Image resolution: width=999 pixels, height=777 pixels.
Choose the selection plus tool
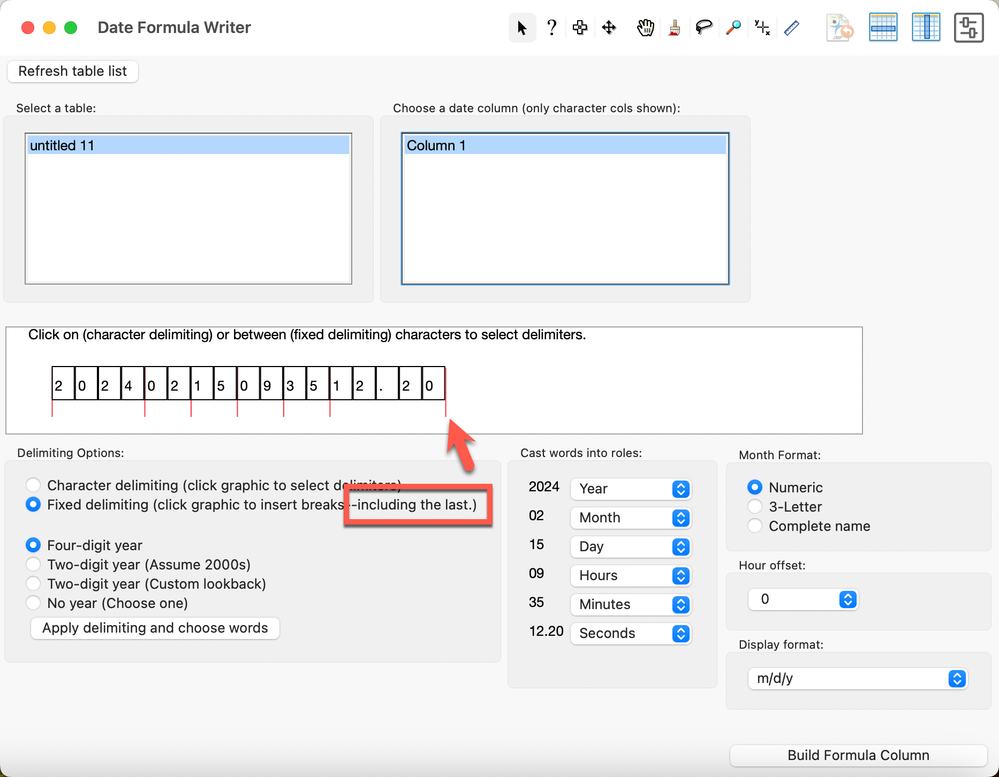coord(580,27)
